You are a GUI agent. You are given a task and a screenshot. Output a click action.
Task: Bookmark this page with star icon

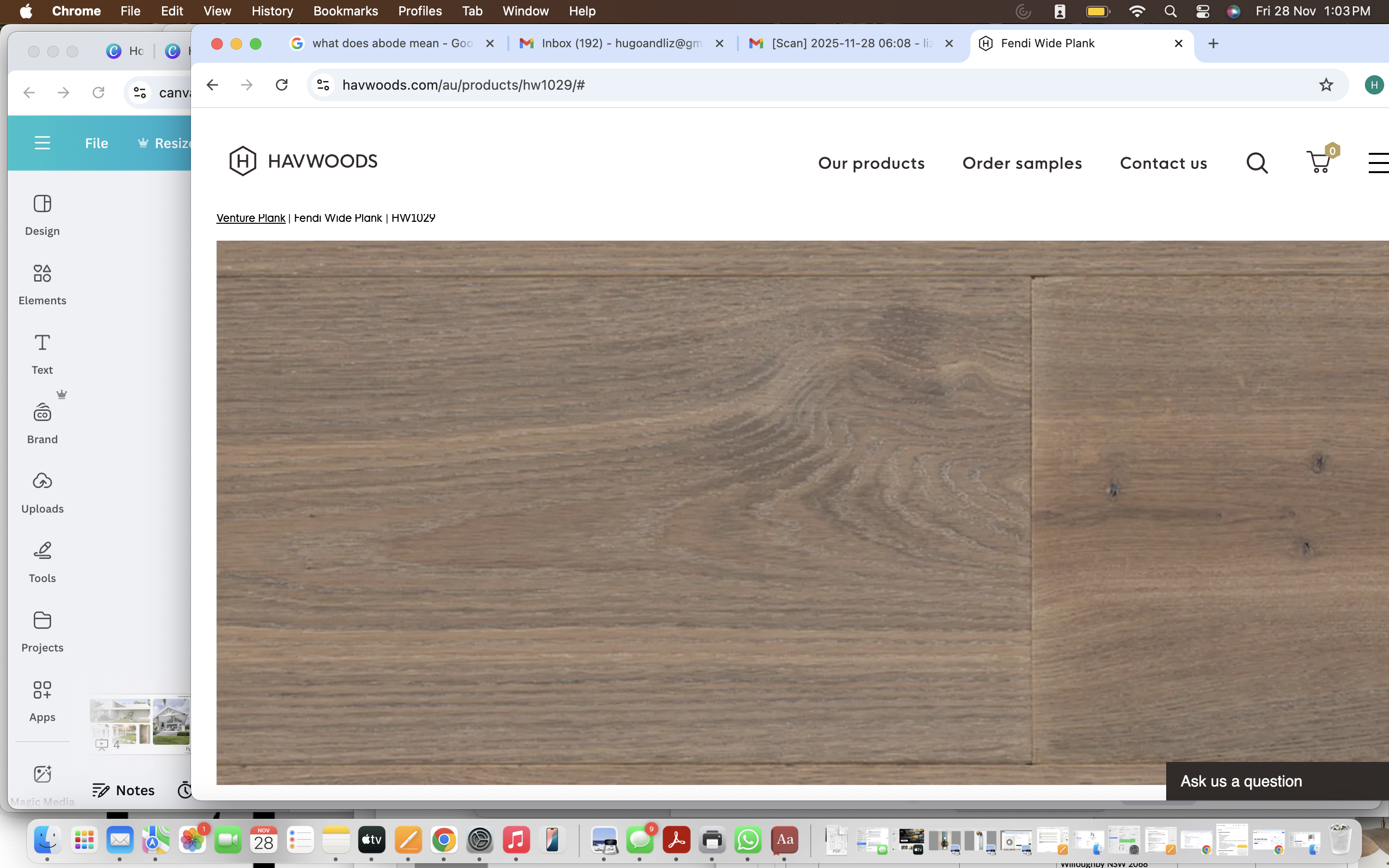1326,85
